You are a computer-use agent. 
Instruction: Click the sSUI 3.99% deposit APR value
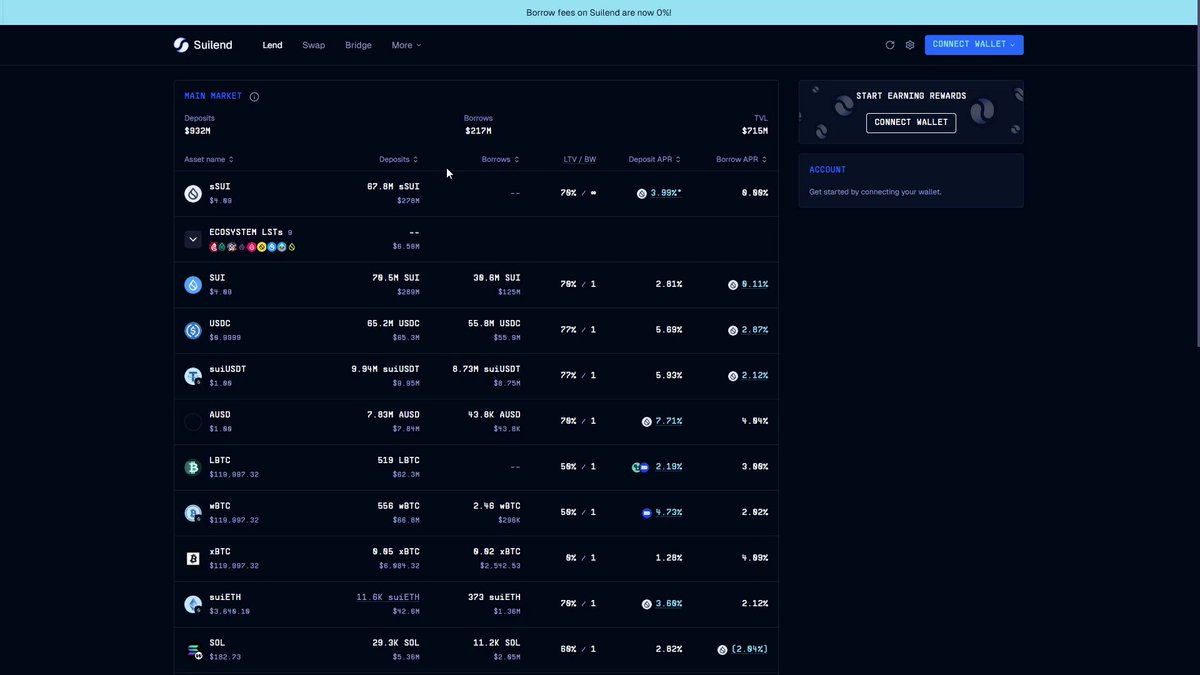(666, 193)
